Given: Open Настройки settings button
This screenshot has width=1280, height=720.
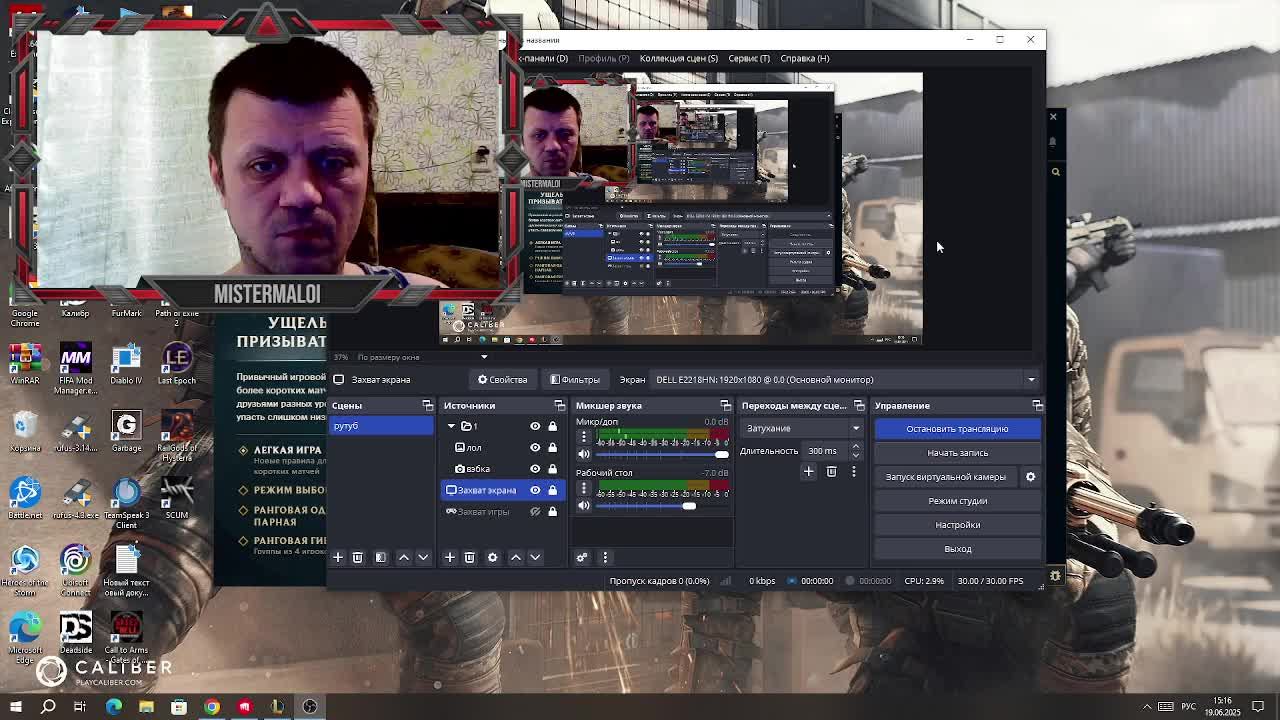Looking at the screenshot, I should point(957,525).
